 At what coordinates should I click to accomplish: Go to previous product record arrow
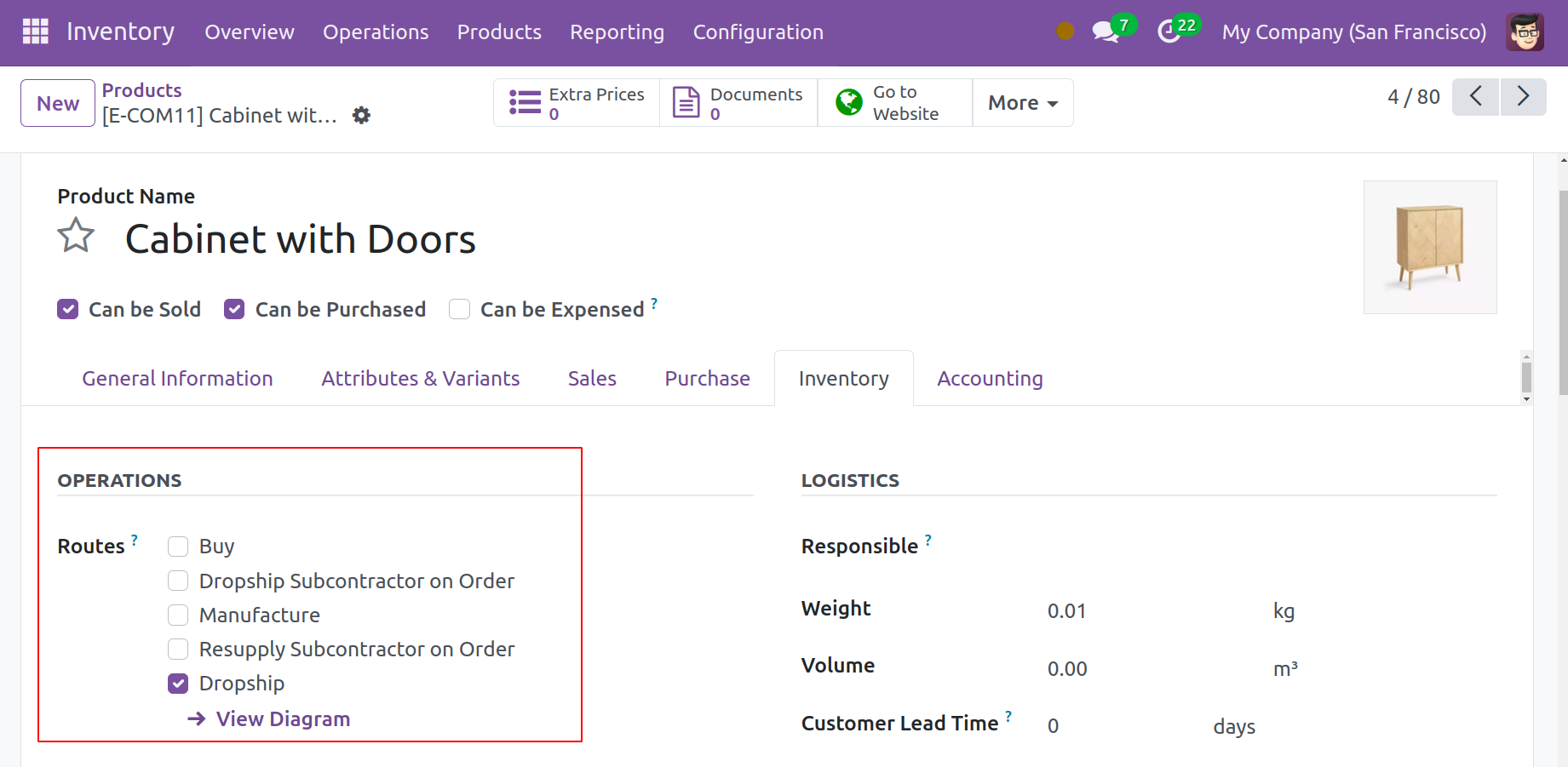pyautogui.click(x=1475, y=96)
